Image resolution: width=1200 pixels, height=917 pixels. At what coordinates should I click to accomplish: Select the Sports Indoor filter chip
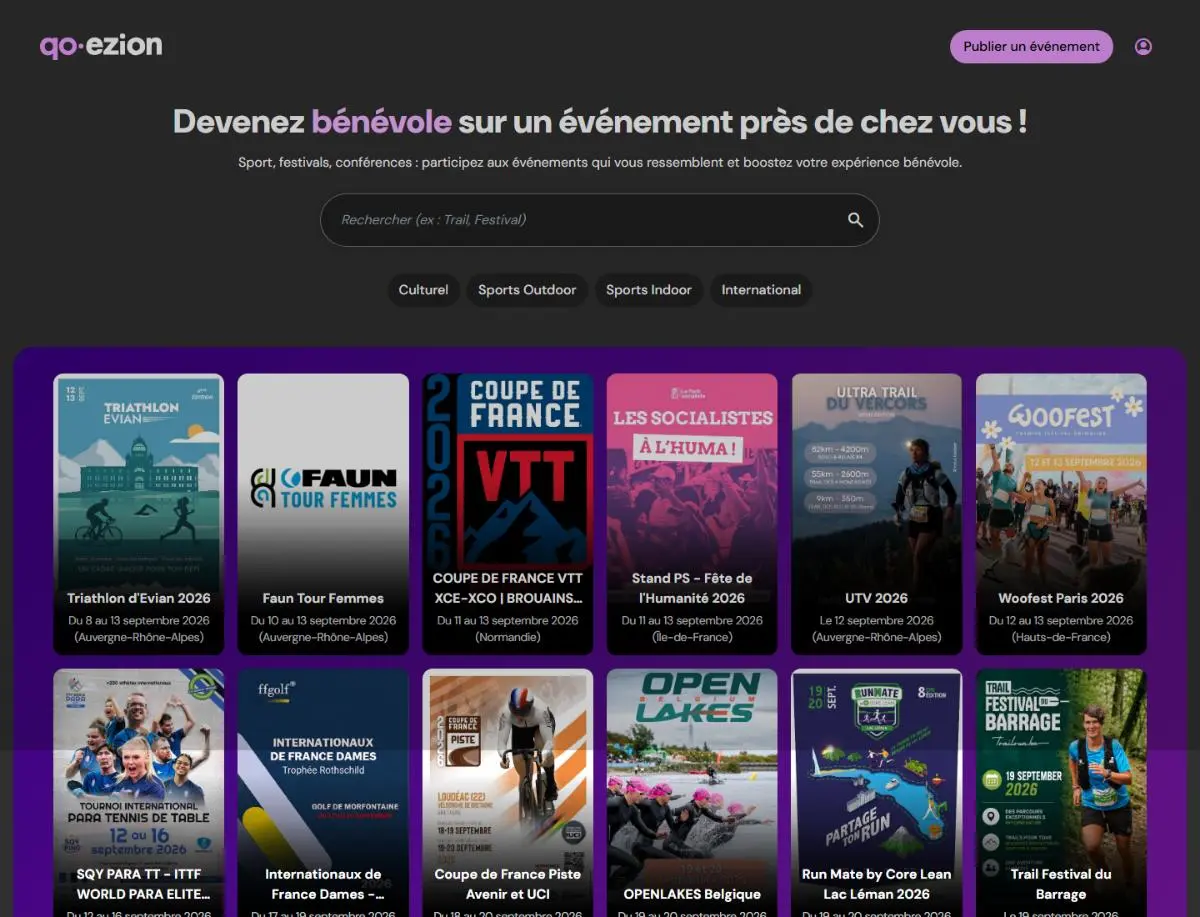click(649, 290)
